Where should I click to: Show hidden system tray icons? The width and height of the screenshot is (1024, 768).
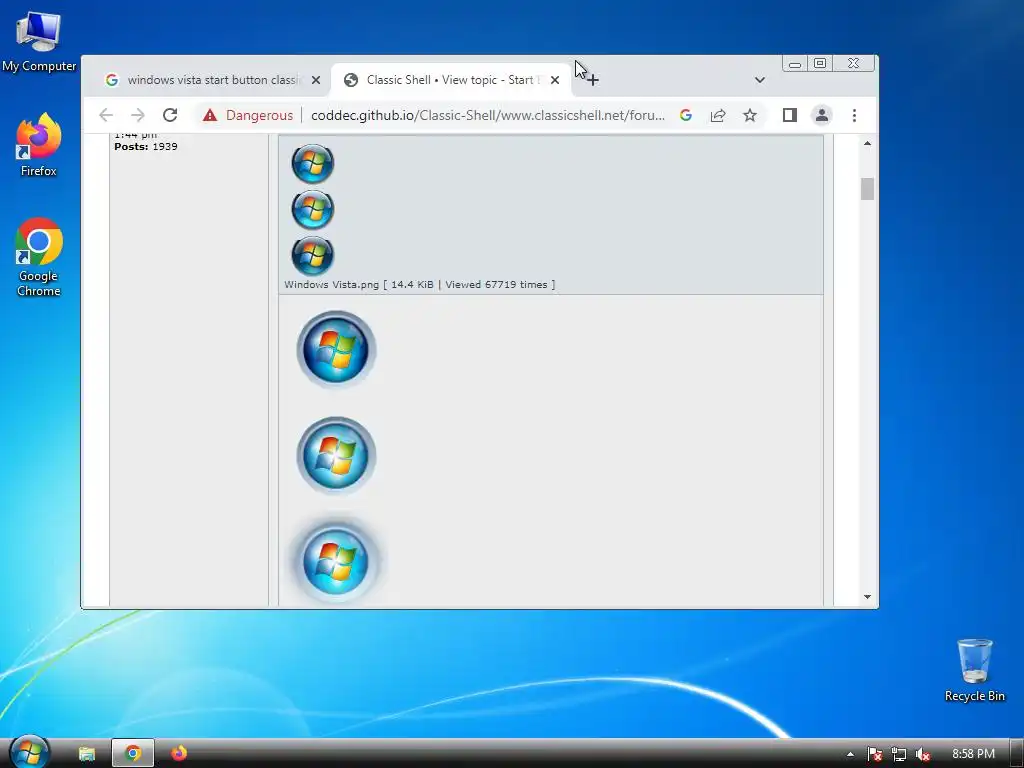click(x=850, y=754)
